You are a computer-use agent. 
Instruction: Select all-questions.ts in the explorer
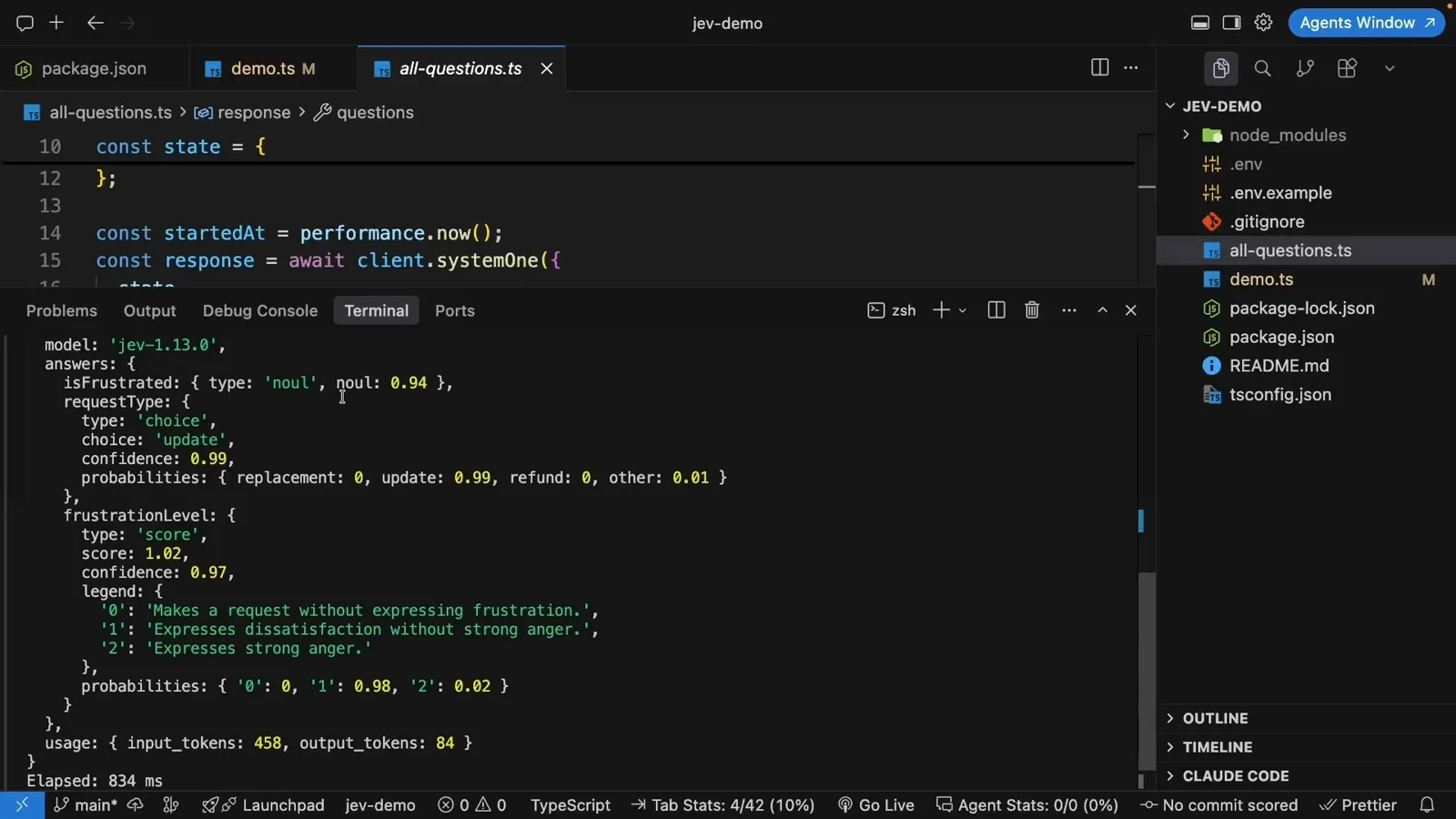[1306, 250]
